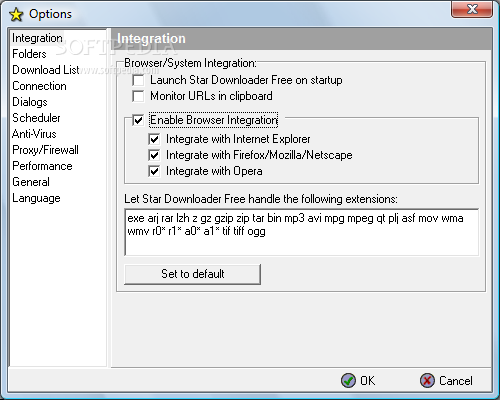500x400 pixels.
Task: Open Scheduler options
Action: click(x=36, y=118)
